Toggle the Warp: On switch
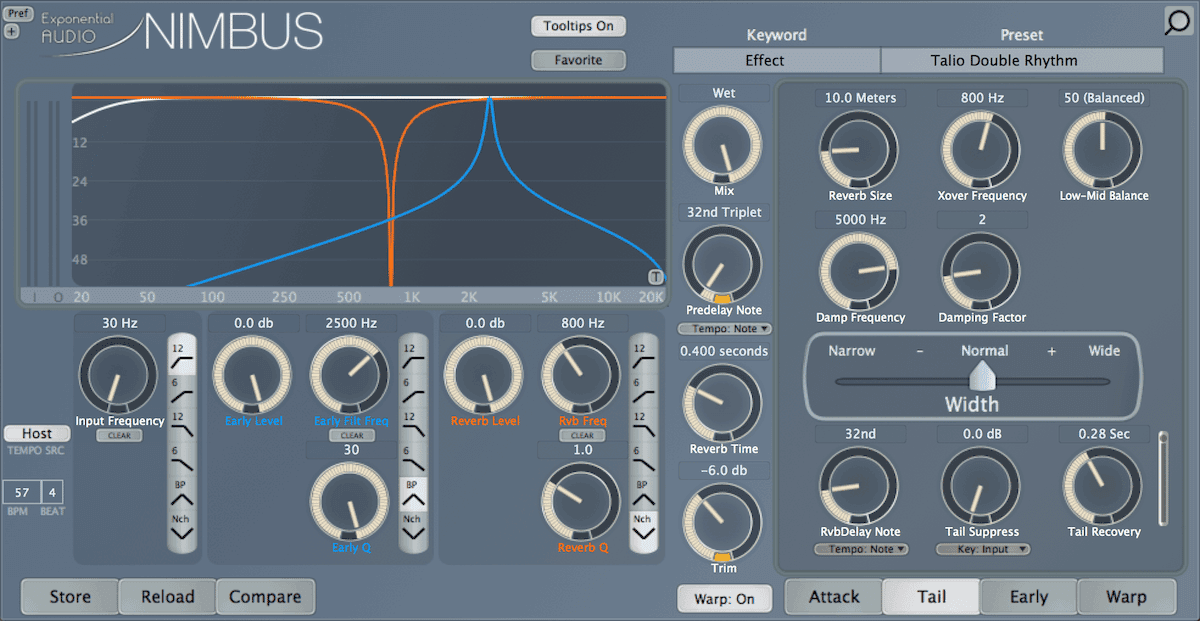Screen dimensions: 1200x621 click(725, 598)
